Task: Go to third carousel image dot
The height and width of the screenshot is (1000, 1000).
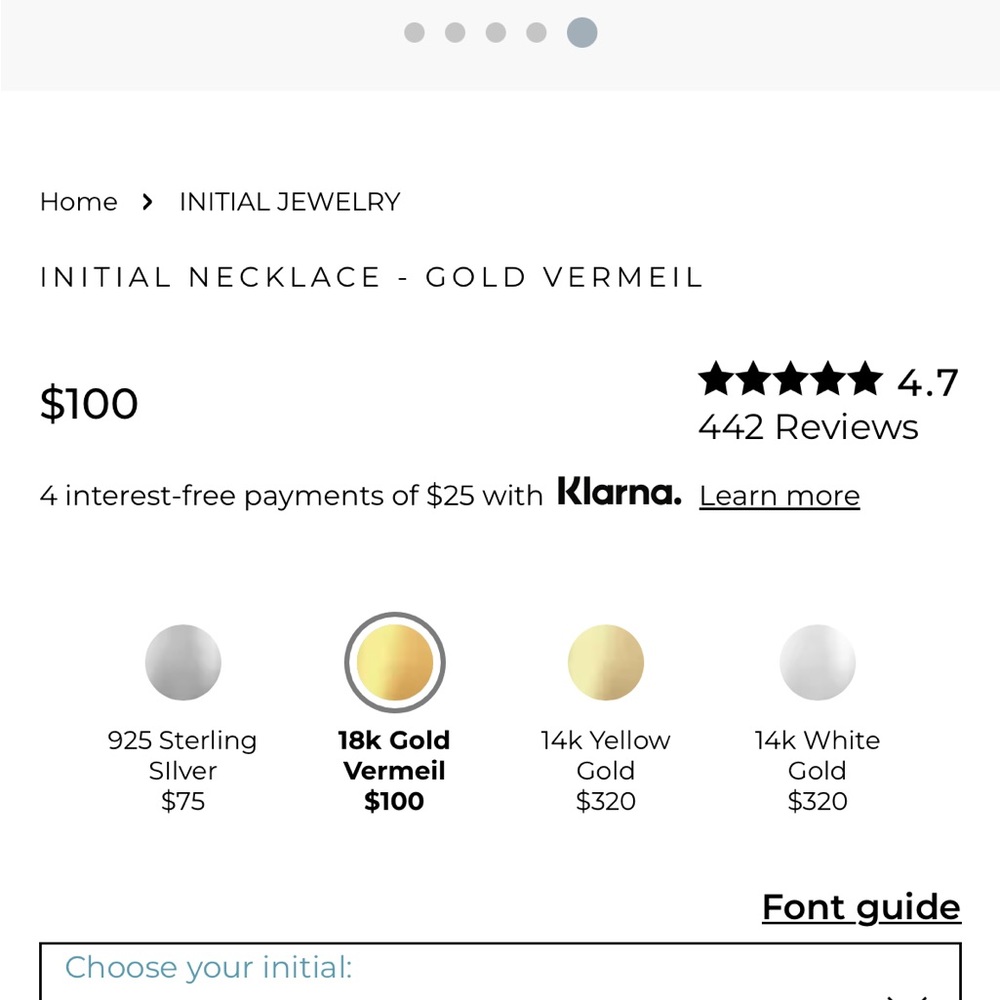Action: [496, 33]
